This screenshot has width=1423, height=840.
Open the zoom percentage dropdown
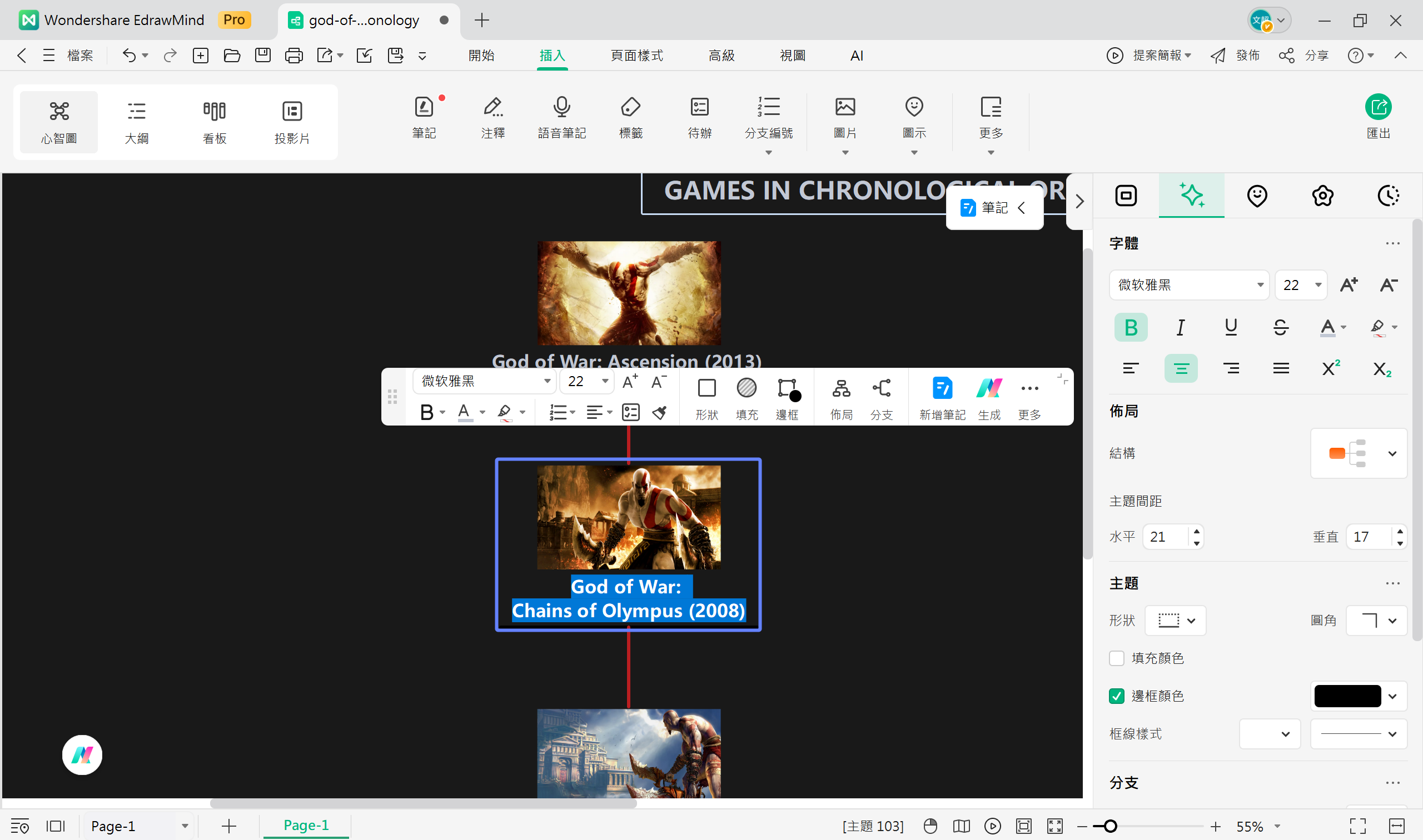tap(1277, 827)
